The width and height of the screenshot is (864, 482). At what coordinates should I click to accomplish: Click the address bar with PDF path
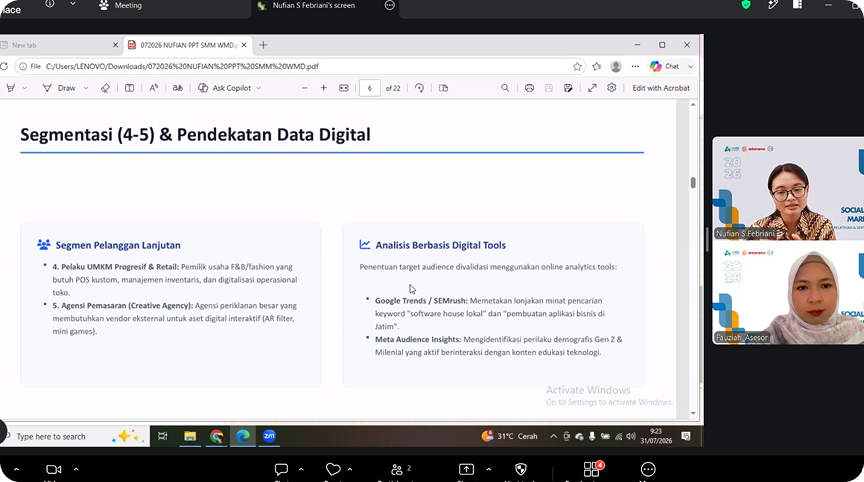pos(298,66)
